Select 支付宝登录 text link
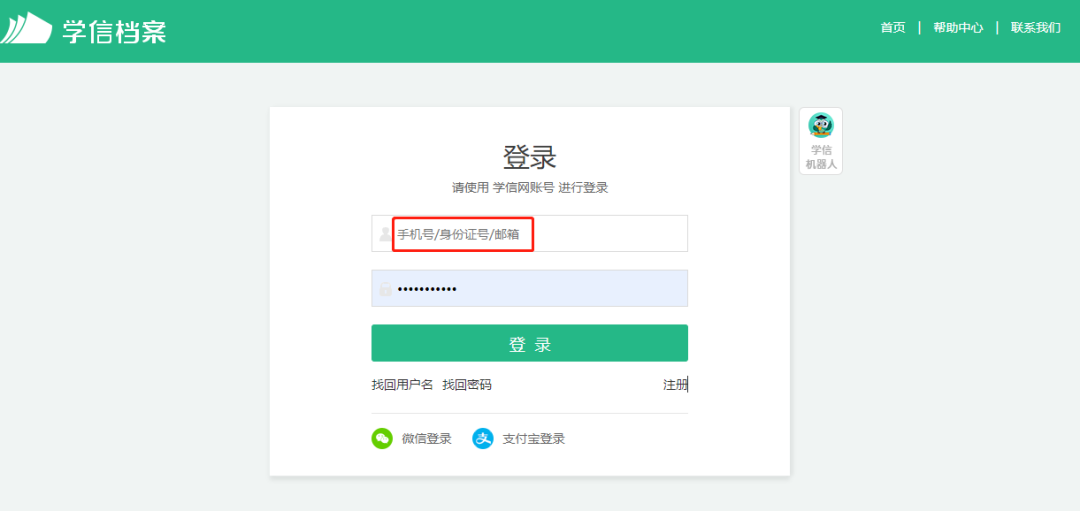Viewport: 1080px width, 511px height. (534, 439)
